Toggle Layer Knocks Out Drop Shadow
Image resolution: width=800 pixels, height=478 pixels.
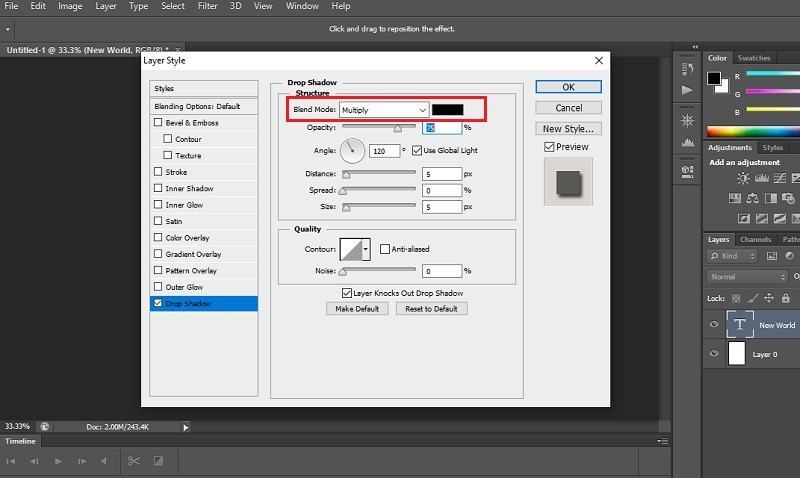(x=347, y=293)
